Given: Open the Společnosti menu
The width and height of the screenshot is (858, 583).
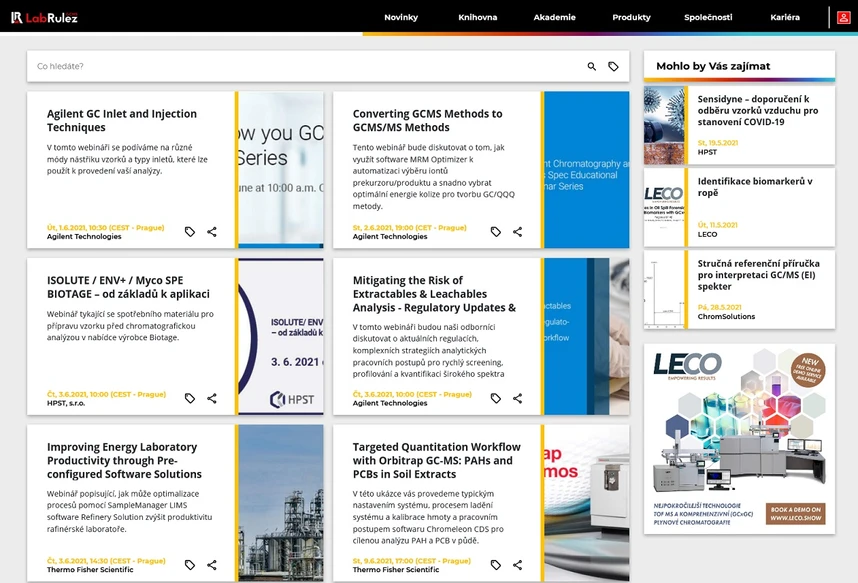Looking at the screenshot, I should tap(708, 17).
